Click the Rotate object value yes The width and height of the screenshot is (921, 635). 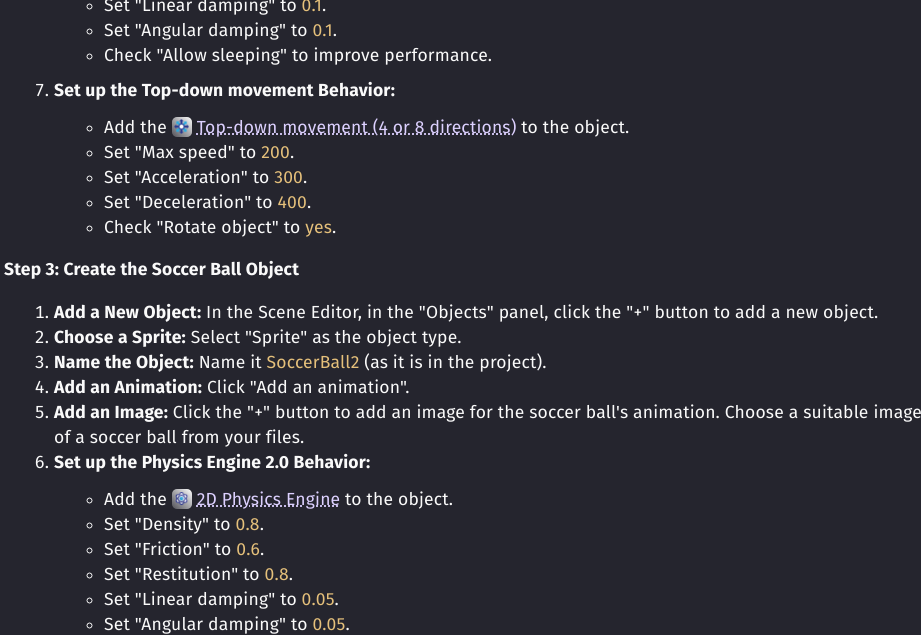[318, 227]
